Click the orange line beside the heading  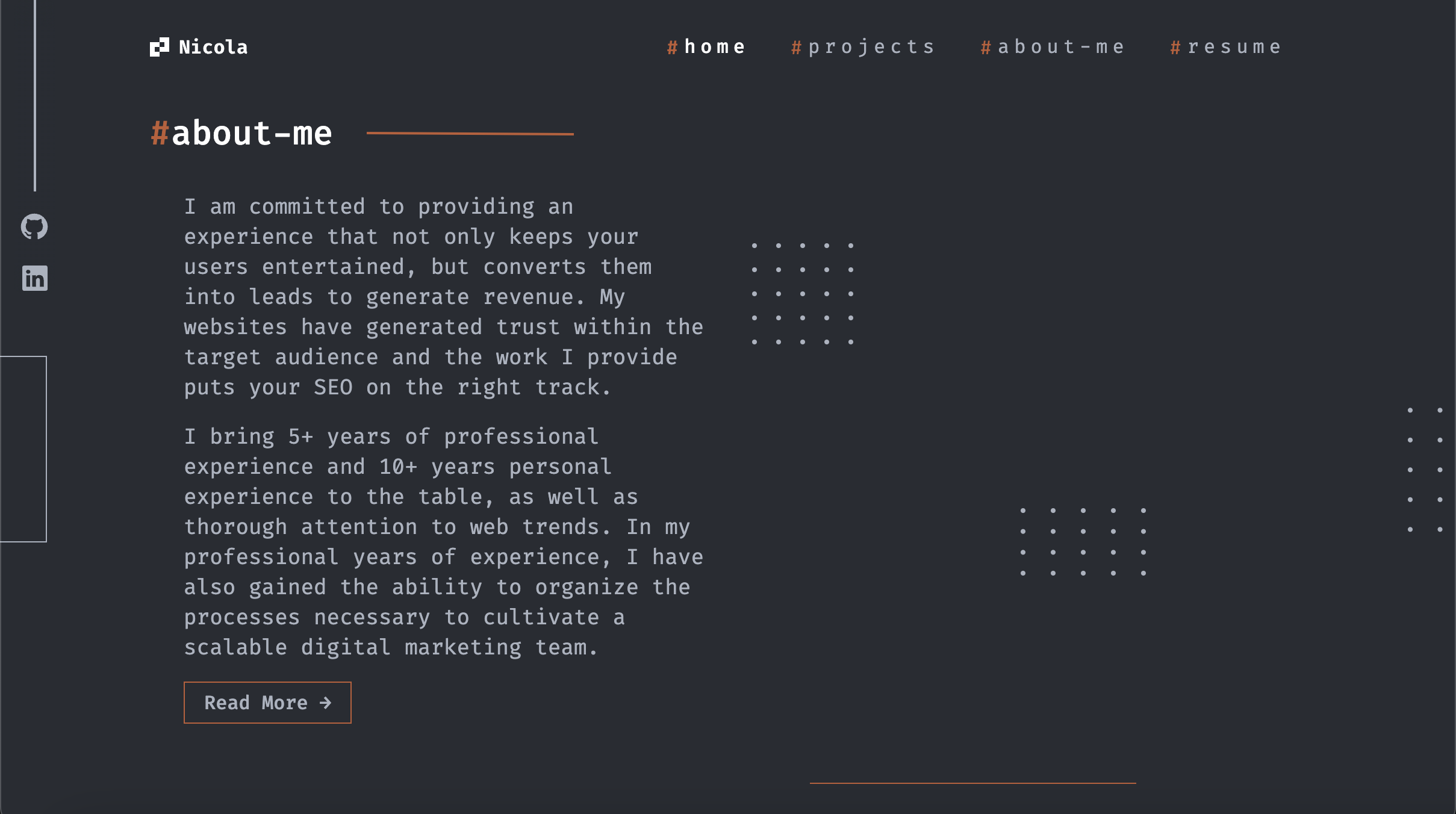coord(470,134)
